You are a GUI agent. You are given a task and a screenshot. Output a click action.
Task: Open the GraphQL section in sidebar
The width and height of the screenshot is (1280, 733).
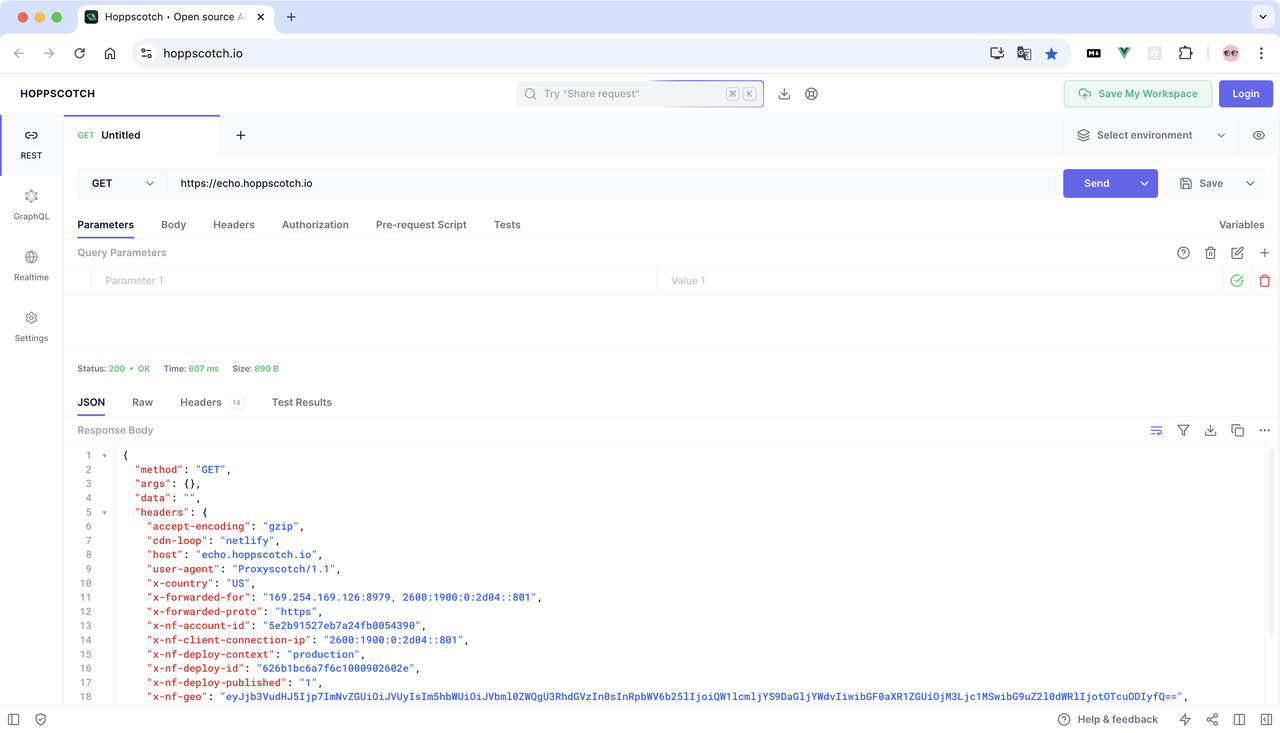pyautogui.click(x=31, y=205)
